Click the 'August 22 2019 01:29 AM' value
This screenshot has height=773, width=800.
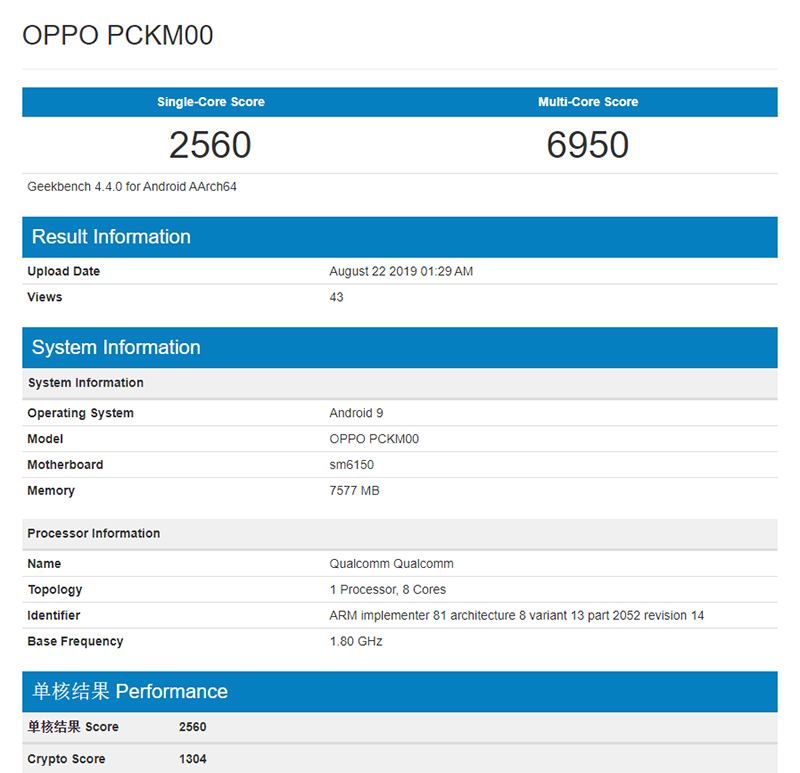click(x=401, y=271)
